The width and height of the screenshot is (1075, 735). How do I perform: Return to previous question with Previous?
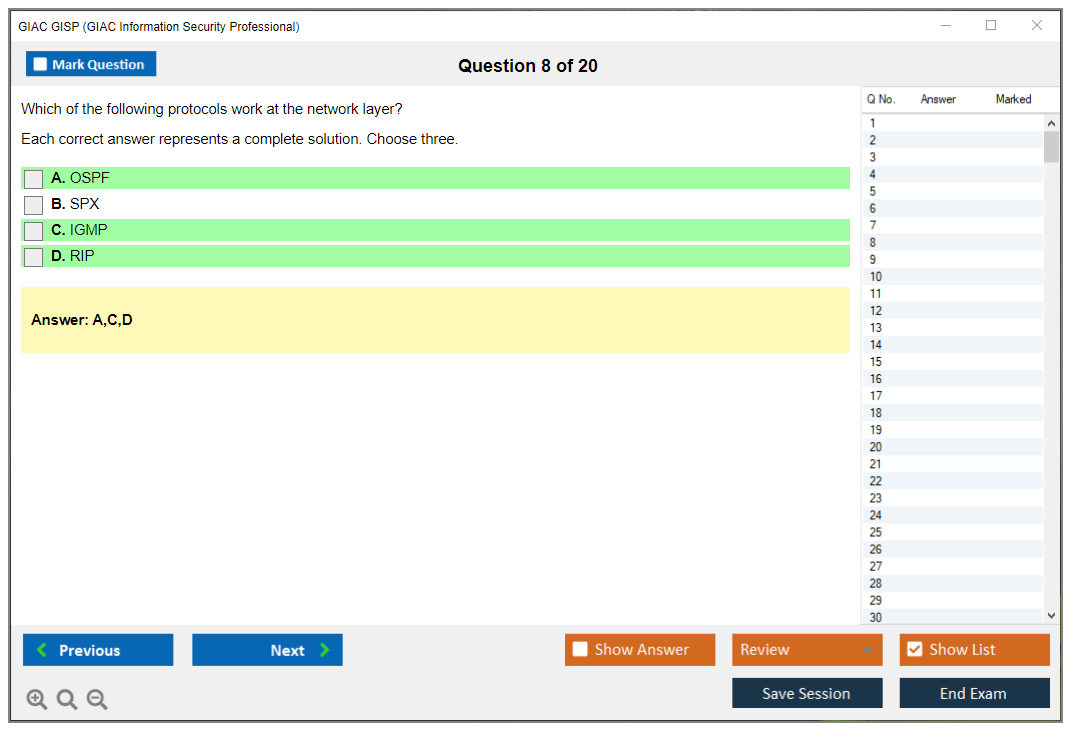pos(97,650)
